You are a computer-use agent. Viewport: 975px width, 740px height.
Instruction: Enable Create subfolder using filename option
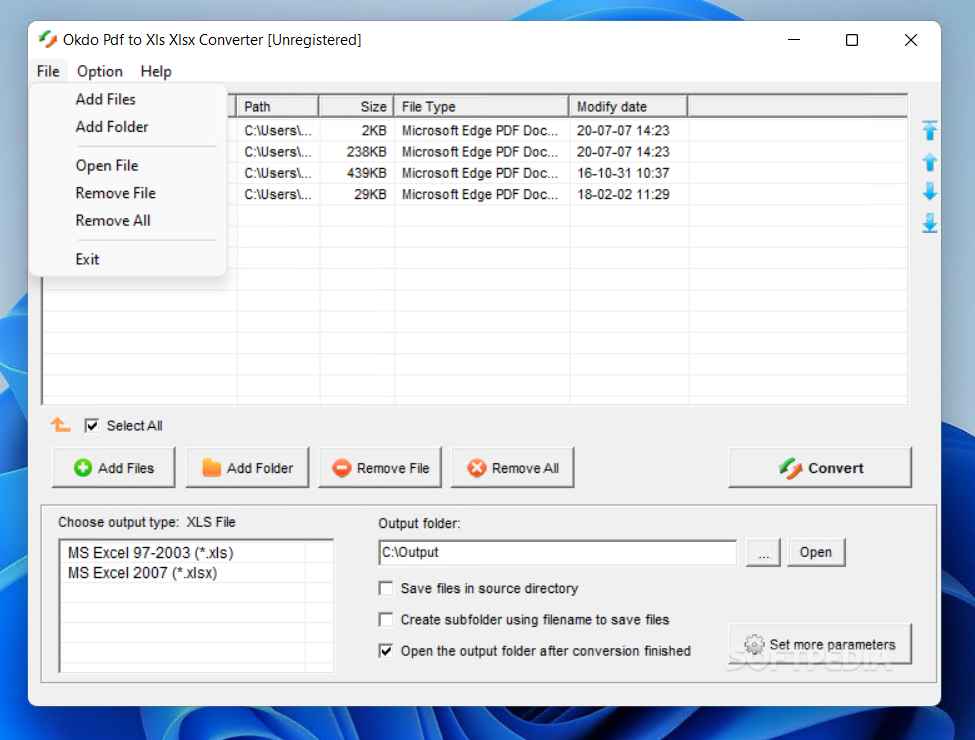[x=386, y=619]
